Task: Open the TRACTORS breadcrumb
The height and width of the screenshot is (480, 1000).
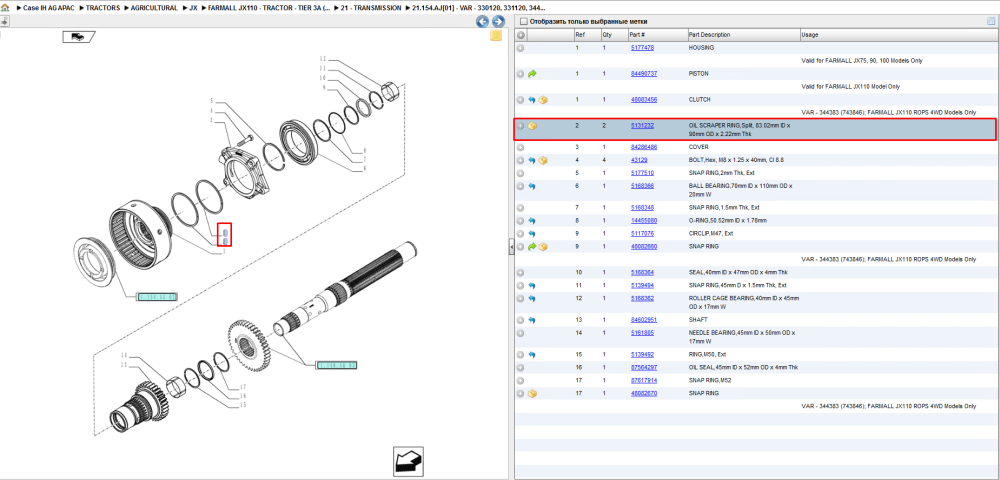Action: click(102, 8)
